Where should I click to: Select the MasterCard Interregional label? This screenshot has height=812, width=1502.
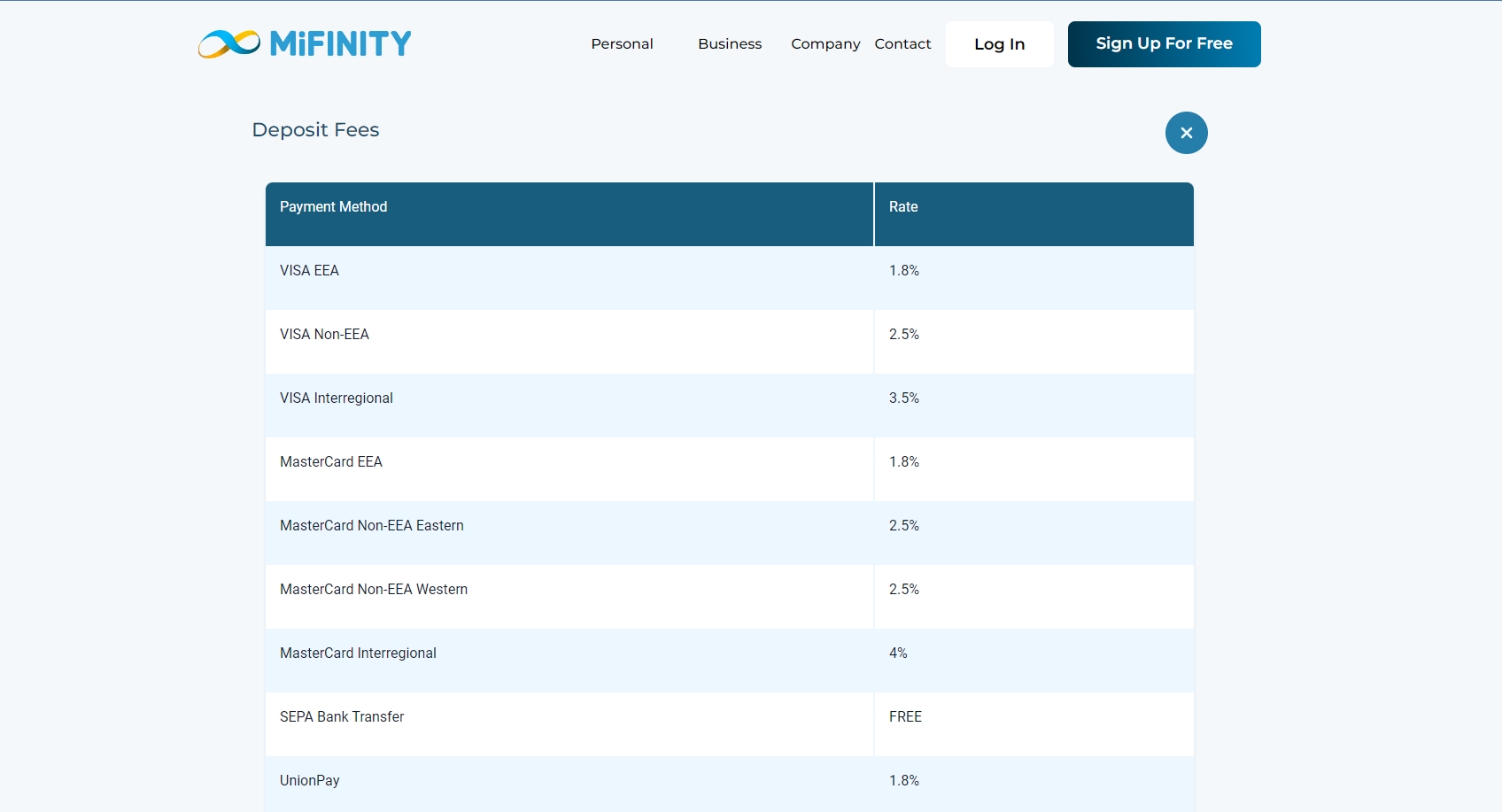click(358, 653)
